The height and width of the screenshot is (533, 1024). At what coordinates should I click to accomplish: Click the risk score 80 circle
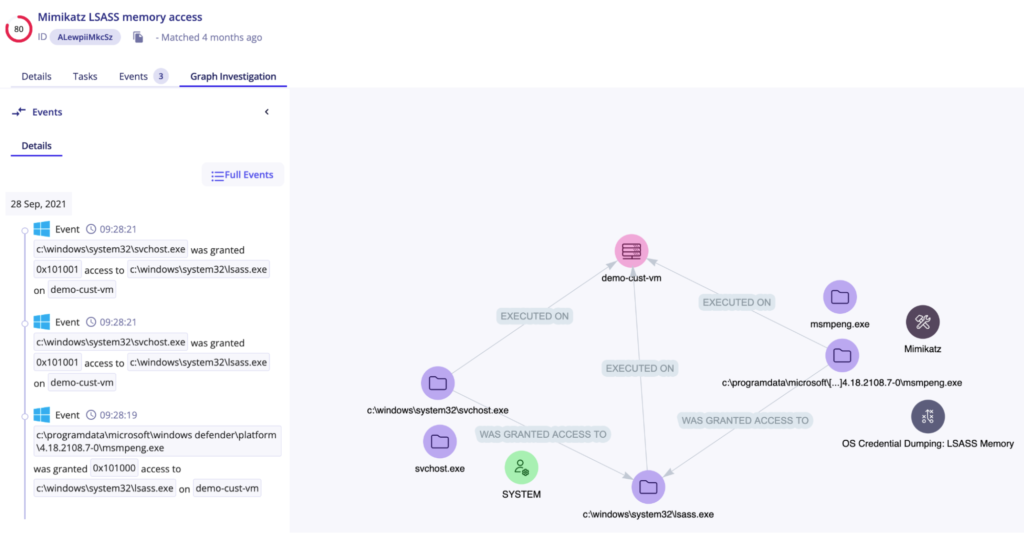(18, 29)
